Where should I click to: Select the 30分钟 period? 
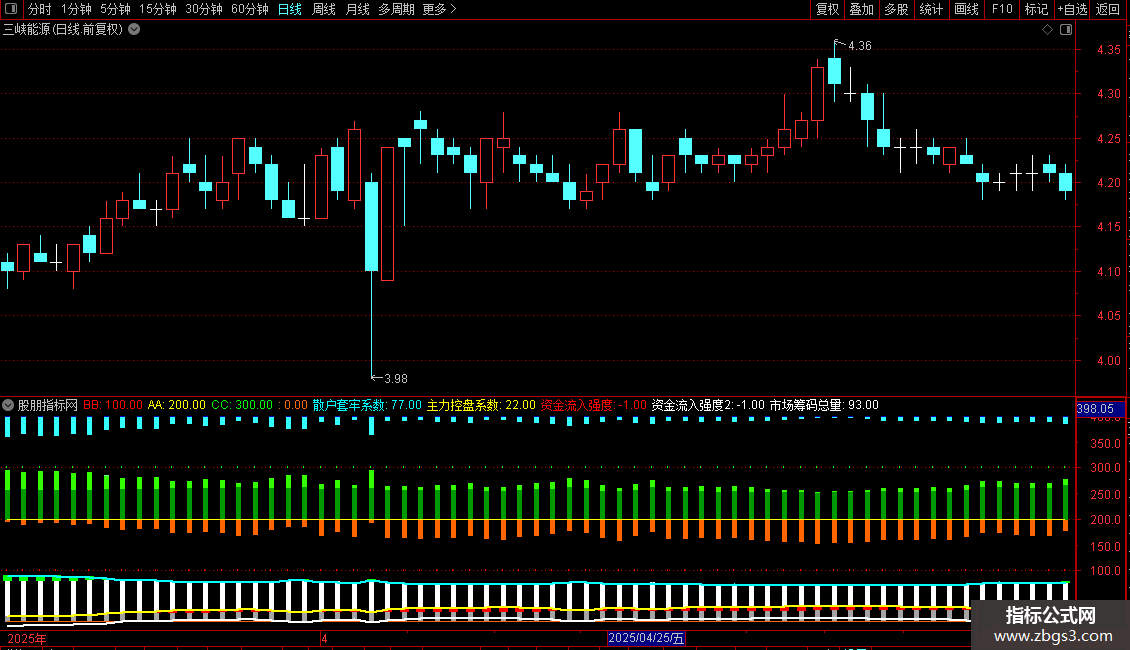click(204, 9)
